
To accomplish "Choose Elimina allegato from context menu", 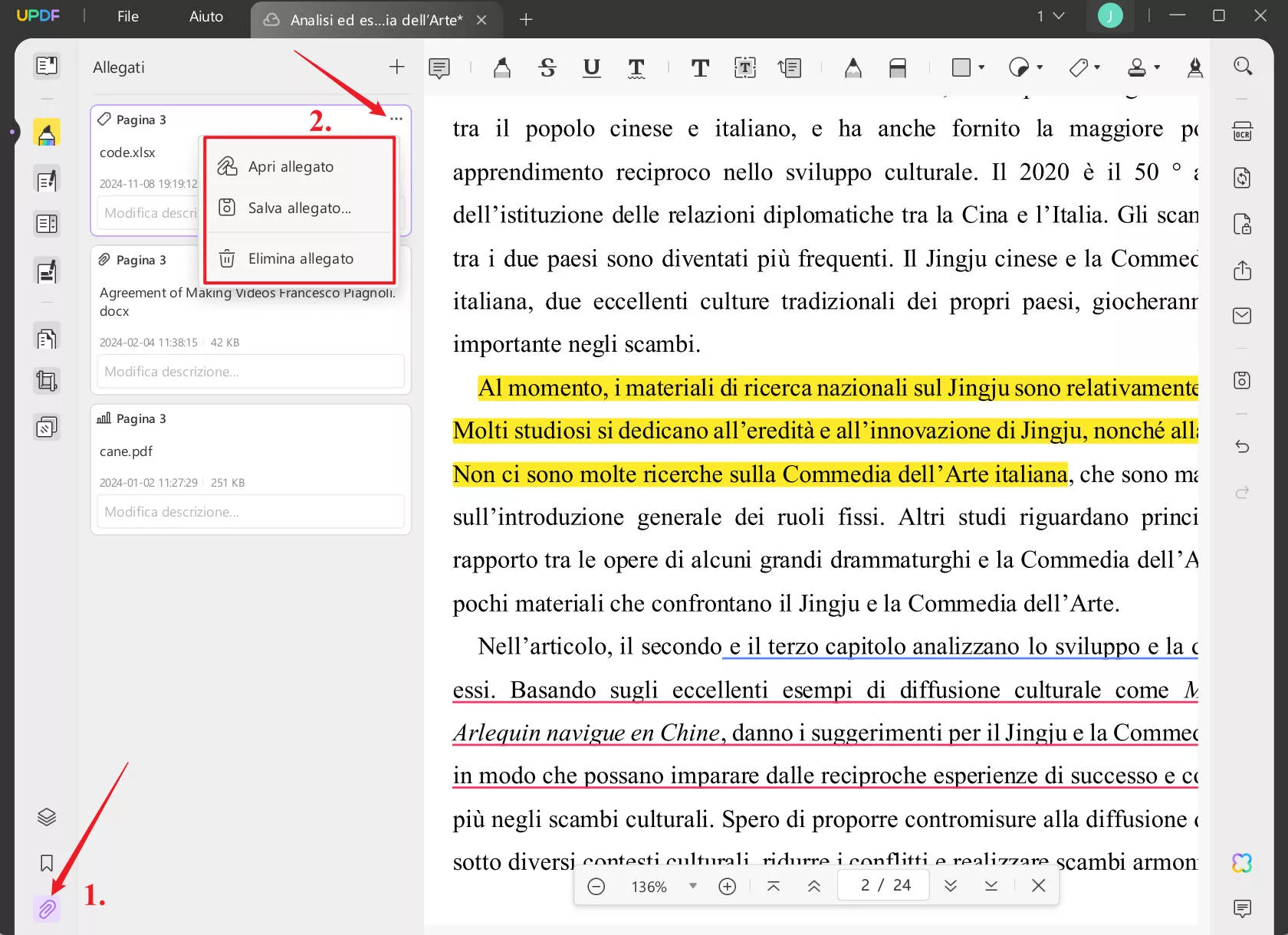I will pos(300,258).
